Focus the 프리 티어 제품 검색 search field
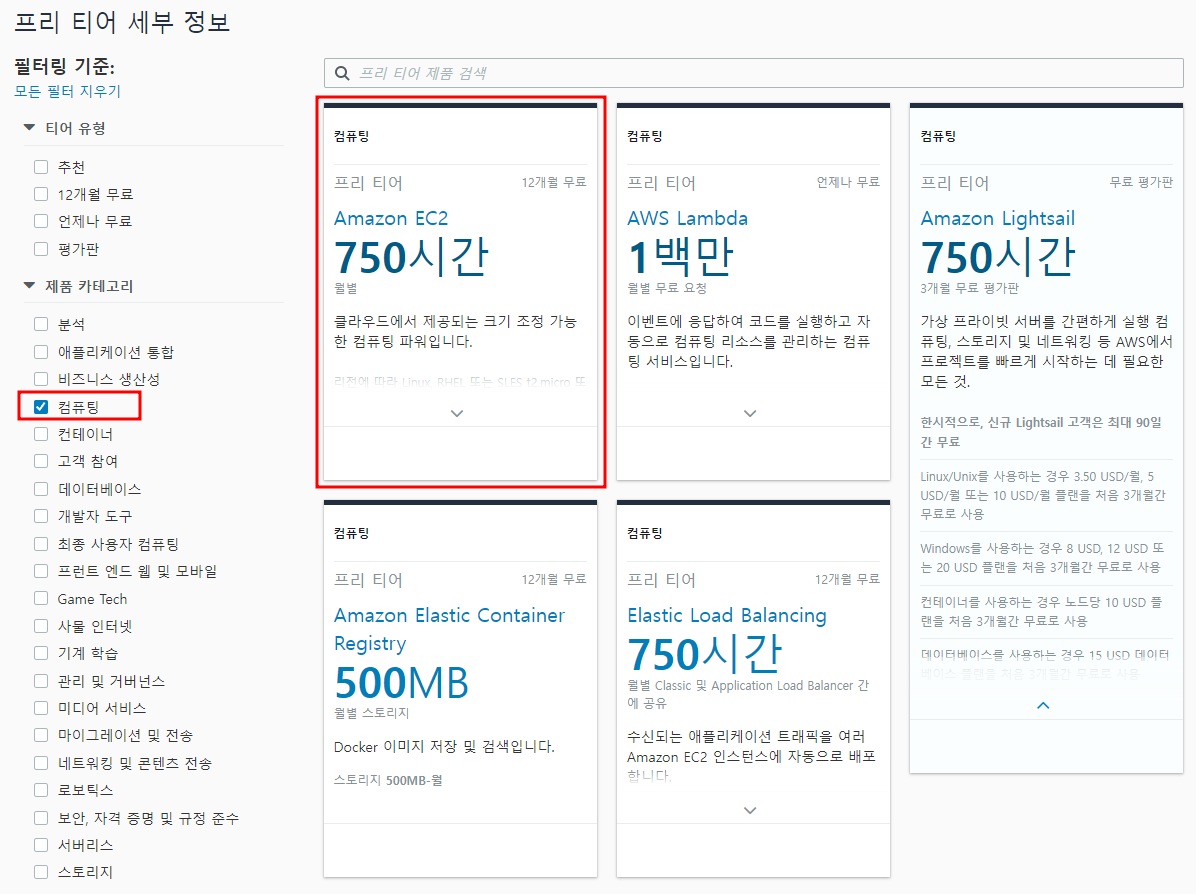Viewport: 1196px width, 894px height. [x=754, y=73]
